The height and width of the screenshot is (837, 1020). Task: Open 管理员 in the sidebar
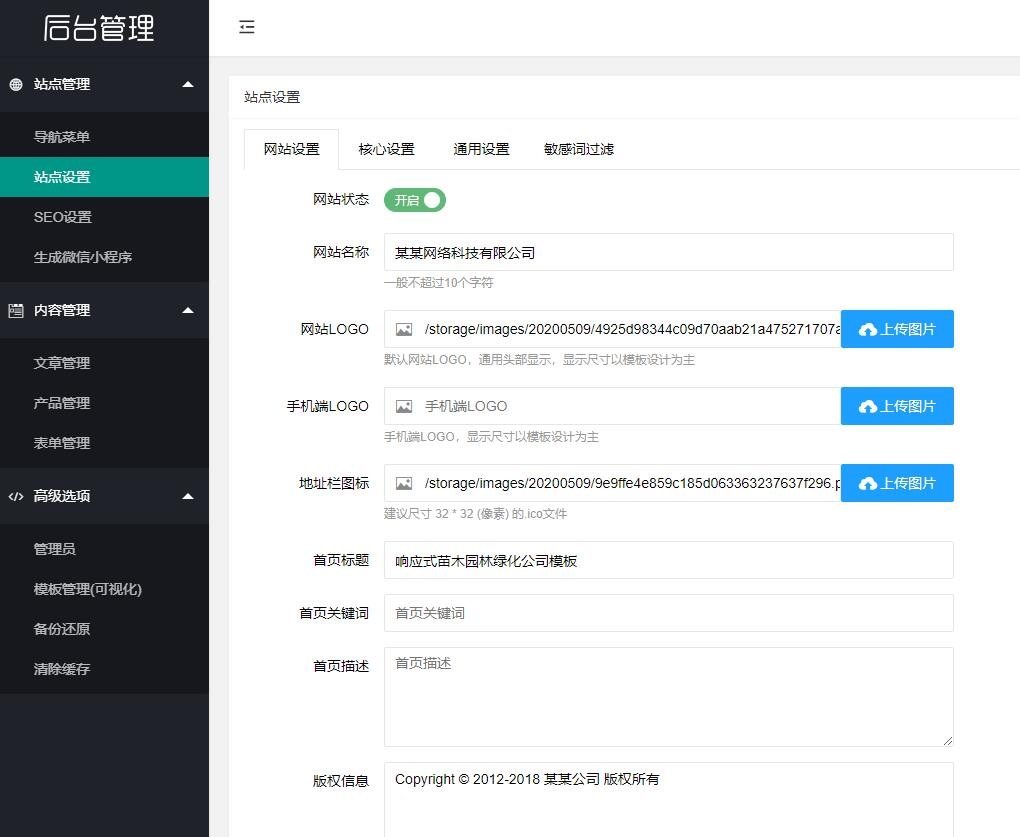click(104, 549)
